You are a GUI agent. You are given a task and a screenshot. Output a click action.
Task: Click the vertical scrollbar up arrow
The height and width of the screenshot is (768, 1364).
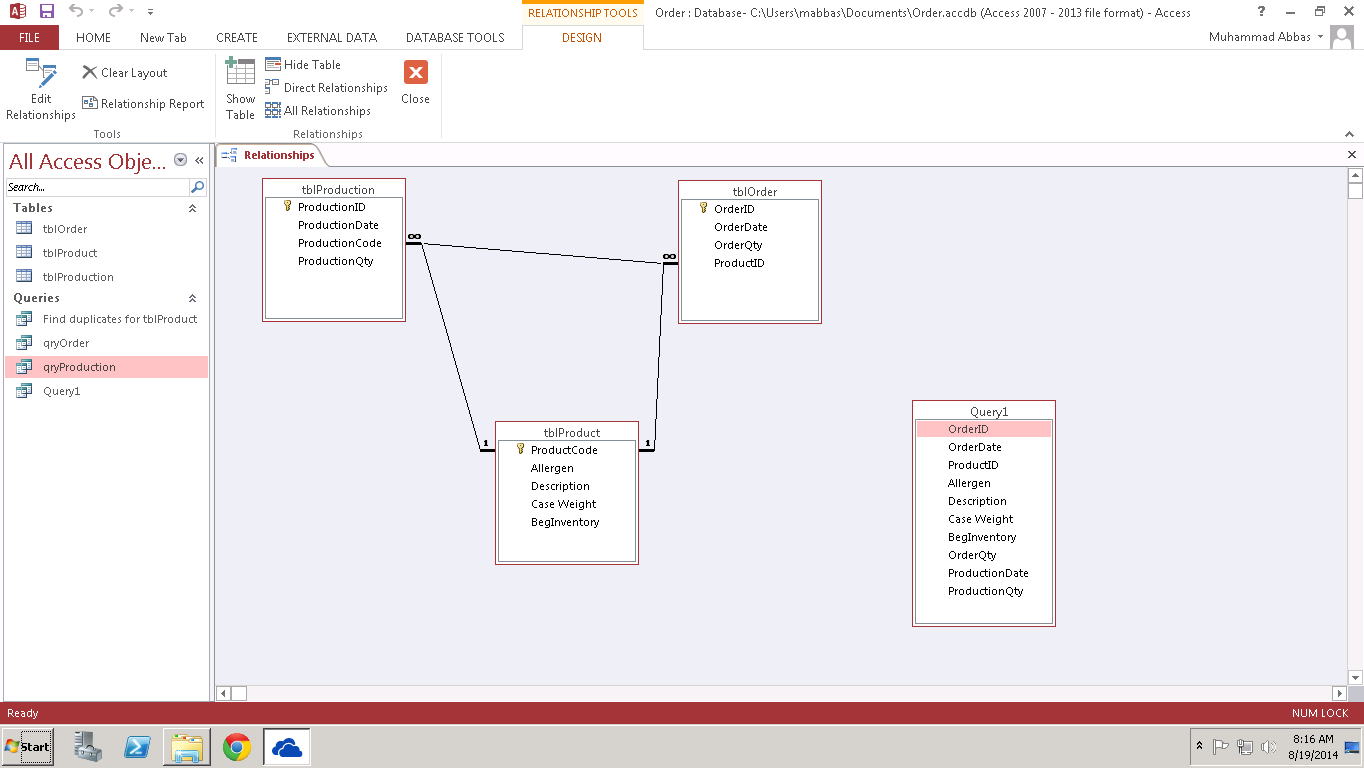(x=1356, y=176)
